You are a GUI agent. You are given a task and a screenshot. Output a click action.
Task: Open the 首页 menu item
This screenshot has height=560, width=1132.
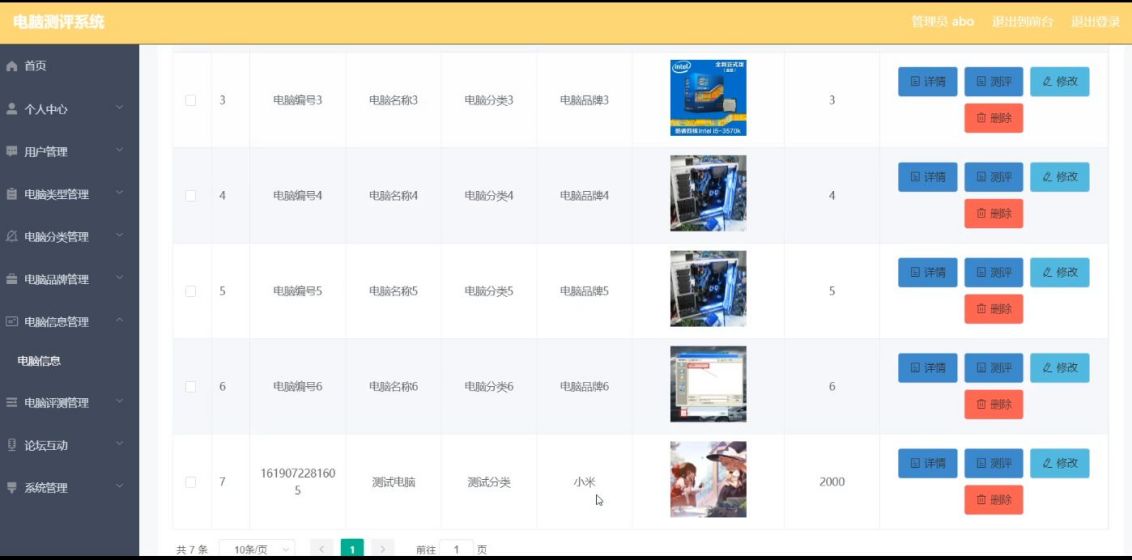click(69, 66)
